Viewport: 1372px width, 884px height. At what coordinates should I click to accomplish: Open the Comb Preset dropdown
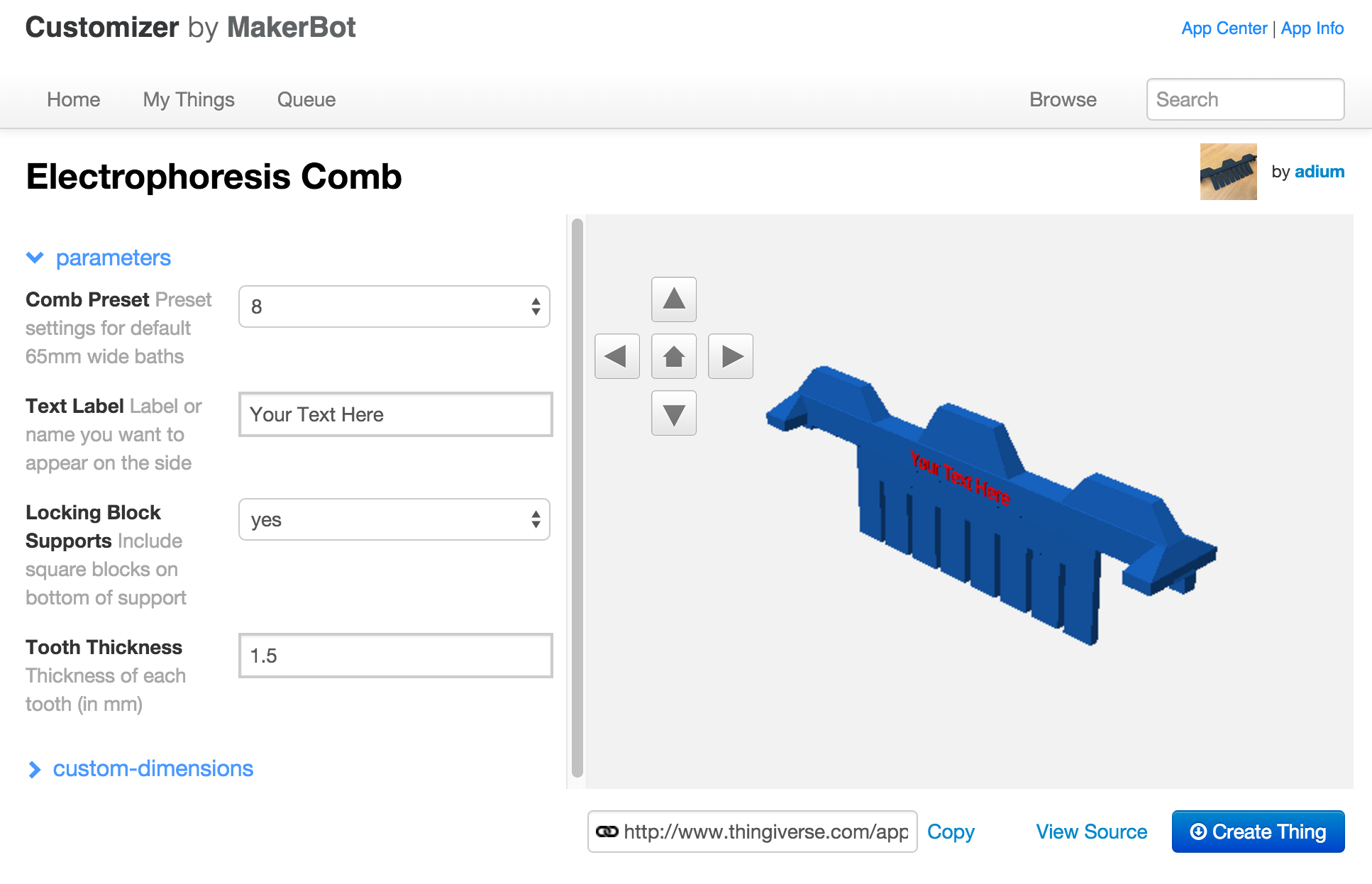396,306
